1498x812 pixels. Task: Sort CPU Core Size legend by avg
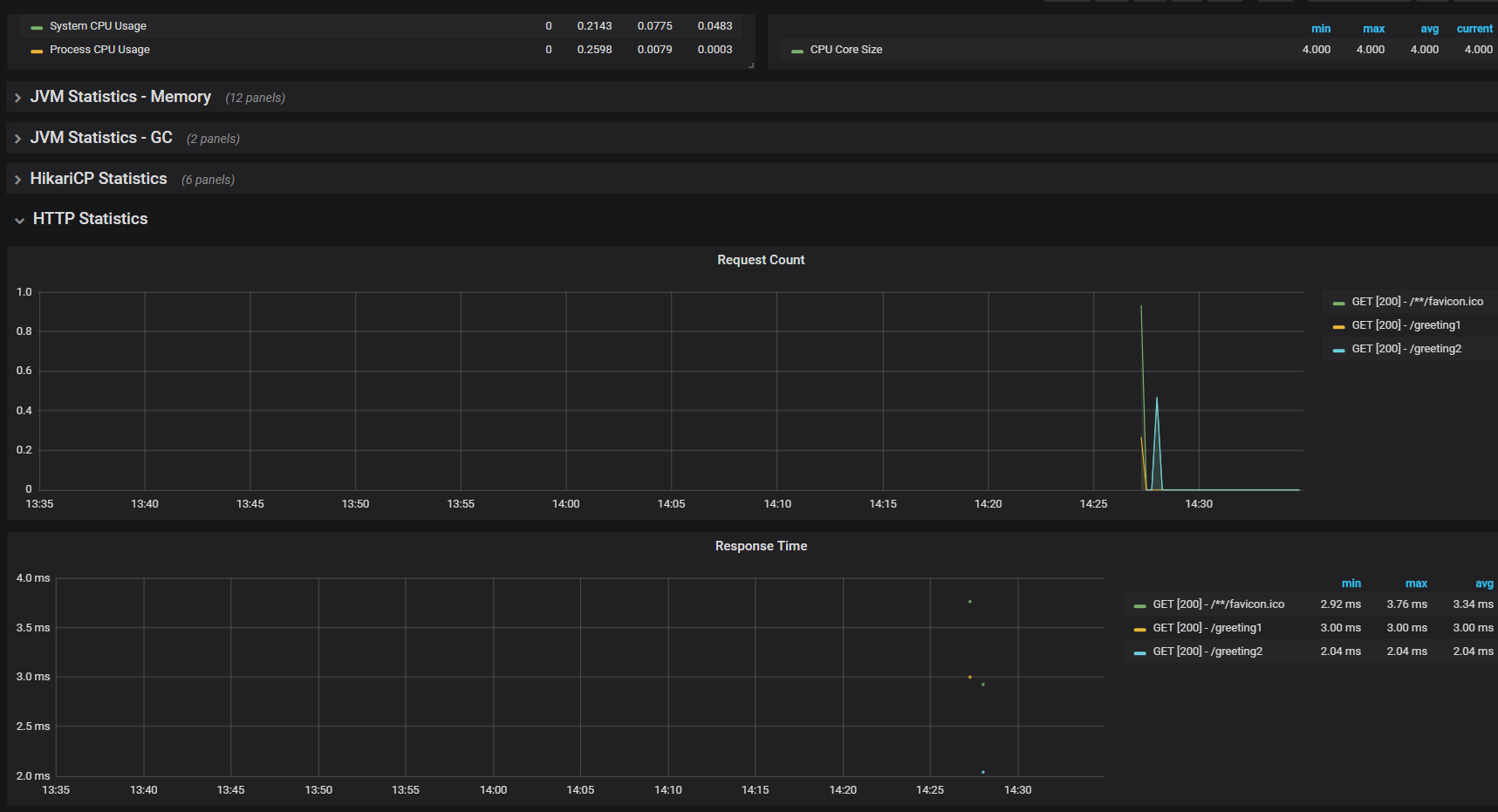point(1430,29)
